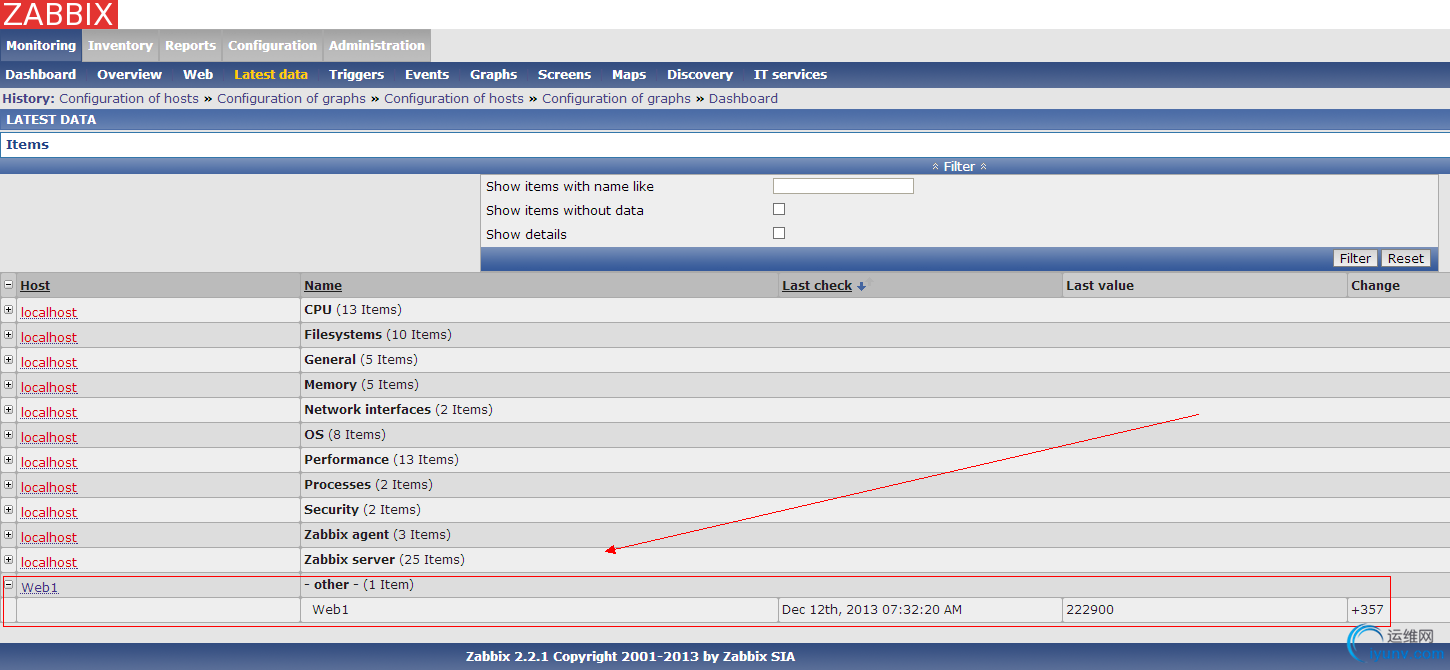Viewport: 1450px width, 670px height.
Task: Go to IT services submenu
Action: pyautogui.click(x=790, y=75)
